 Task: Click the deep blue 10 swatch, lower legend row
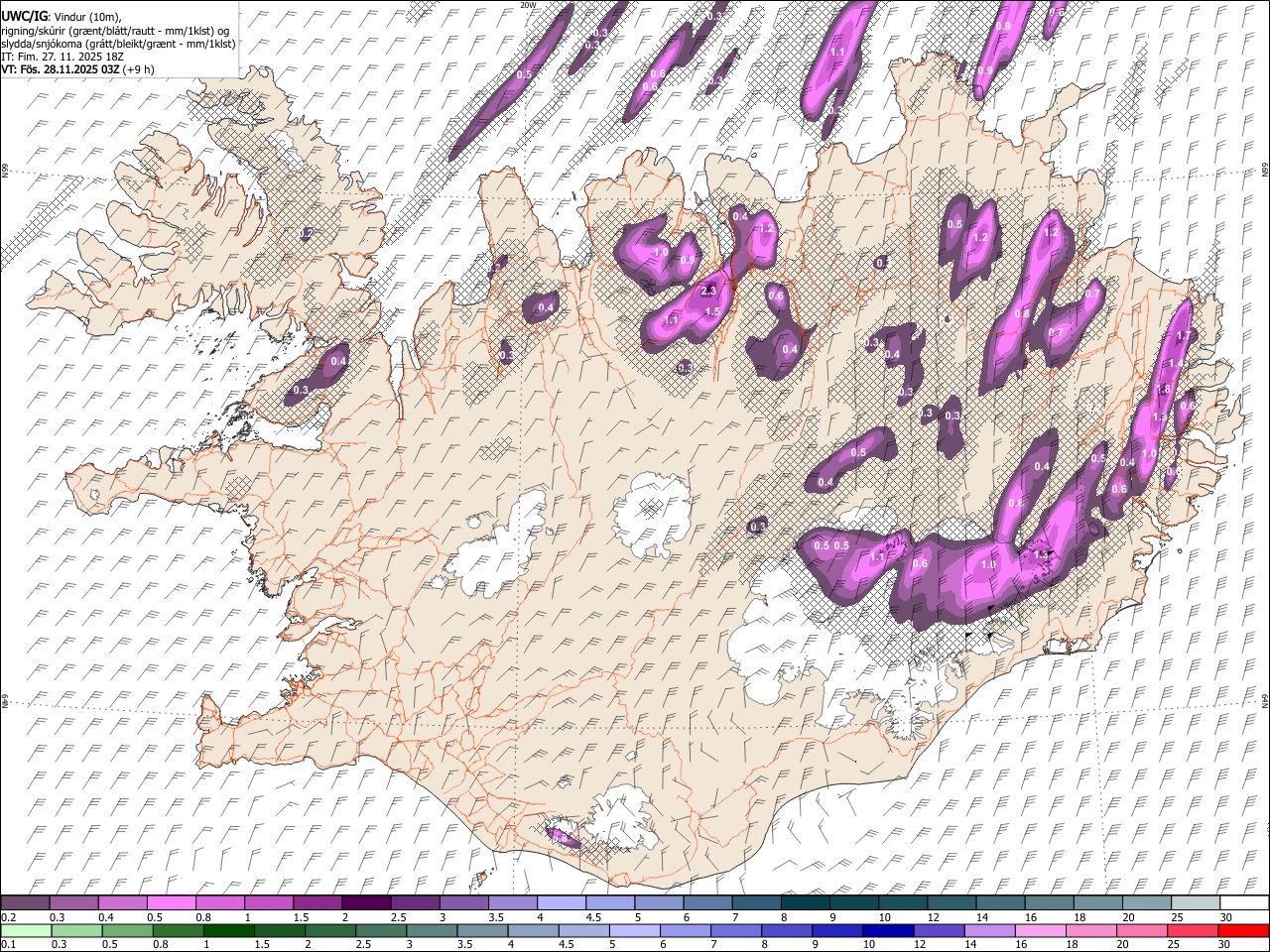click(888, 931)
